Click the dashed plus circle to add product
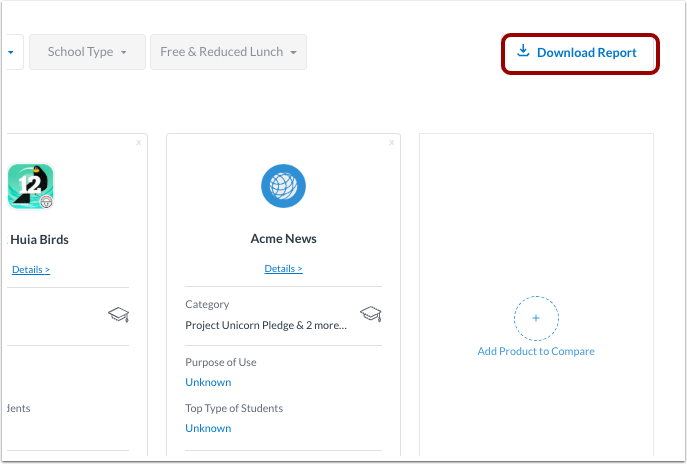The image size is (687, 464). pos(536,318)
